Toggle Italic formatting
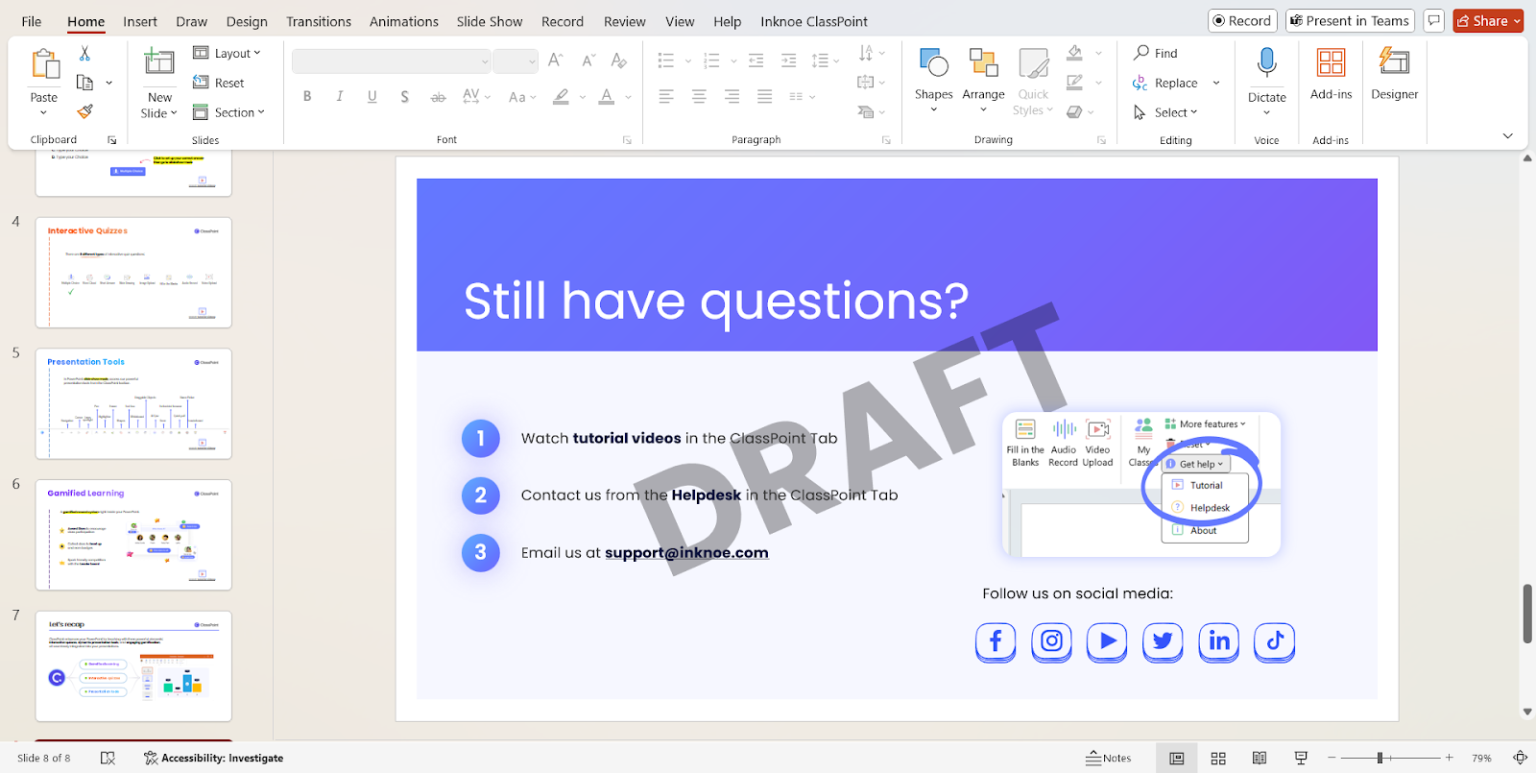 pos(340,97)
